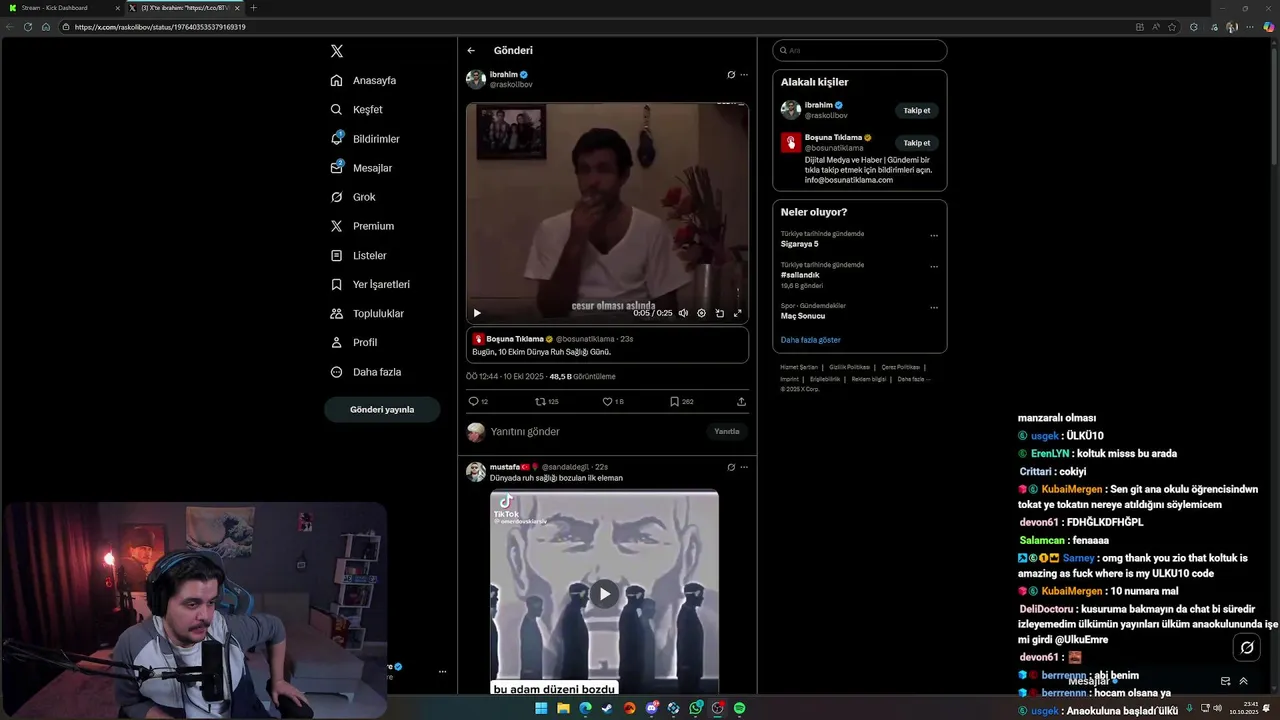Share ibrahim's post
This screenshot has width=1280, height=720.
tap(741, 401)
